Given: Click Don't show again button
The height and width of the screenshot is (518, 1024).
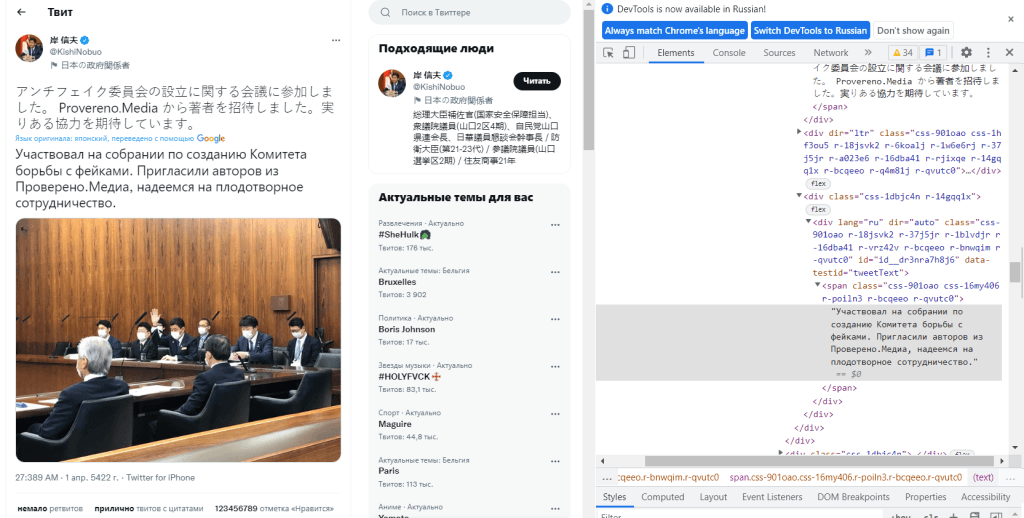Looking at the screenshot, I should [913, 31].
